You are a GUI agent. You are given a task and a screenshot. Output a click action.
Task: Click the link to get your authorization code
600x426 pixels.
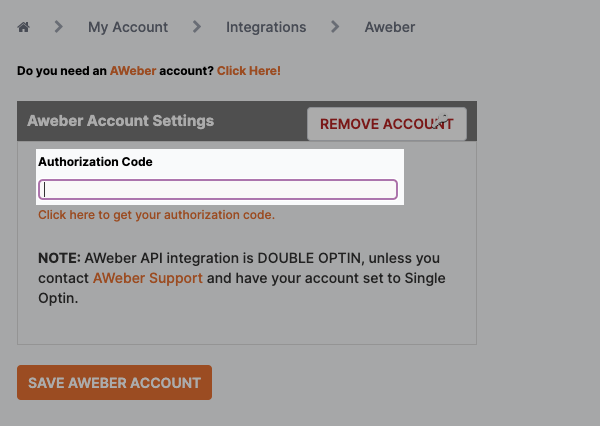156,215
